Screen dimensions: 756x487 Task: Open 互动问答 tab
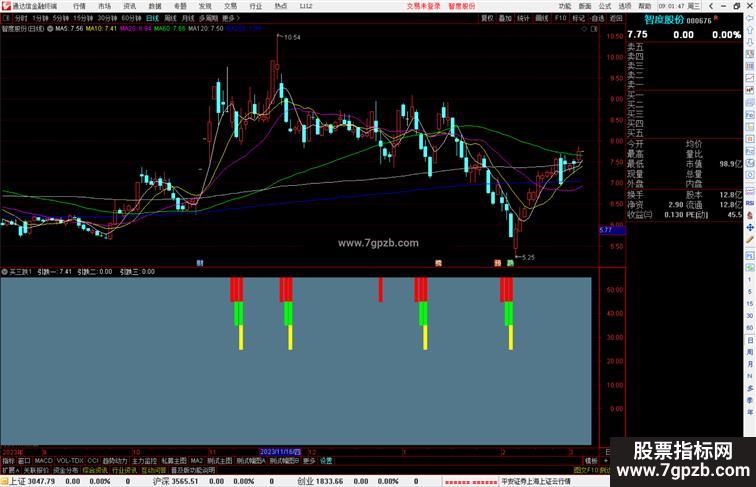pos(154,470)
